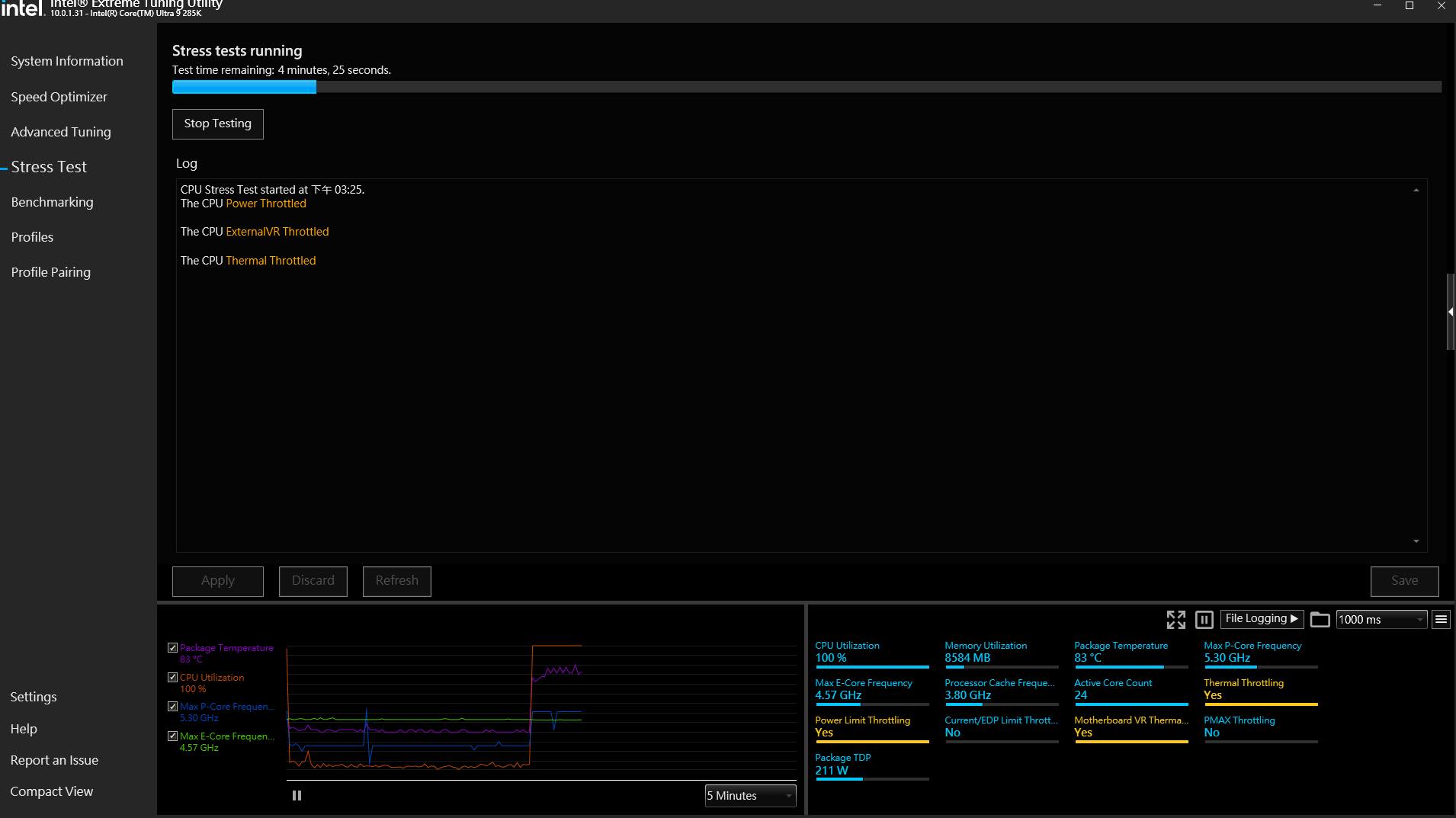Open the 1000 ms polling interval dropdown
This screenshot has height=818, width=1456.
[1381, 620]
